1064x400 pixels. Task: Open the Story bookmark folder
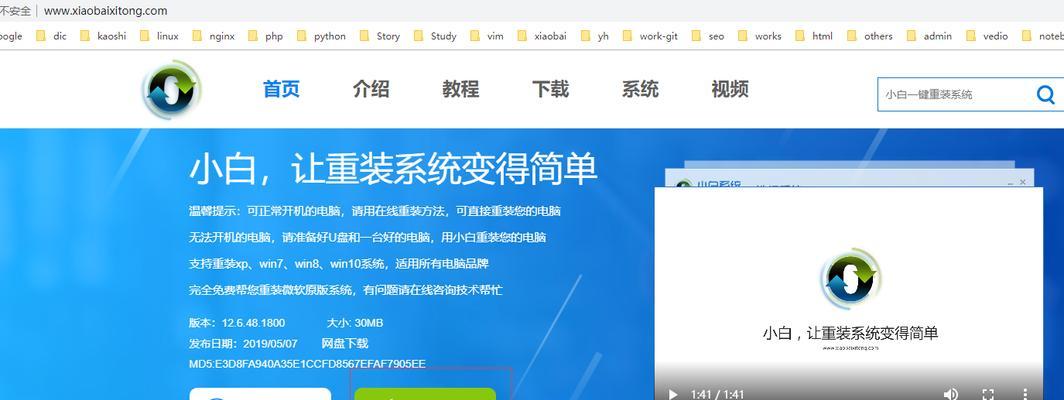pos(380,36)
